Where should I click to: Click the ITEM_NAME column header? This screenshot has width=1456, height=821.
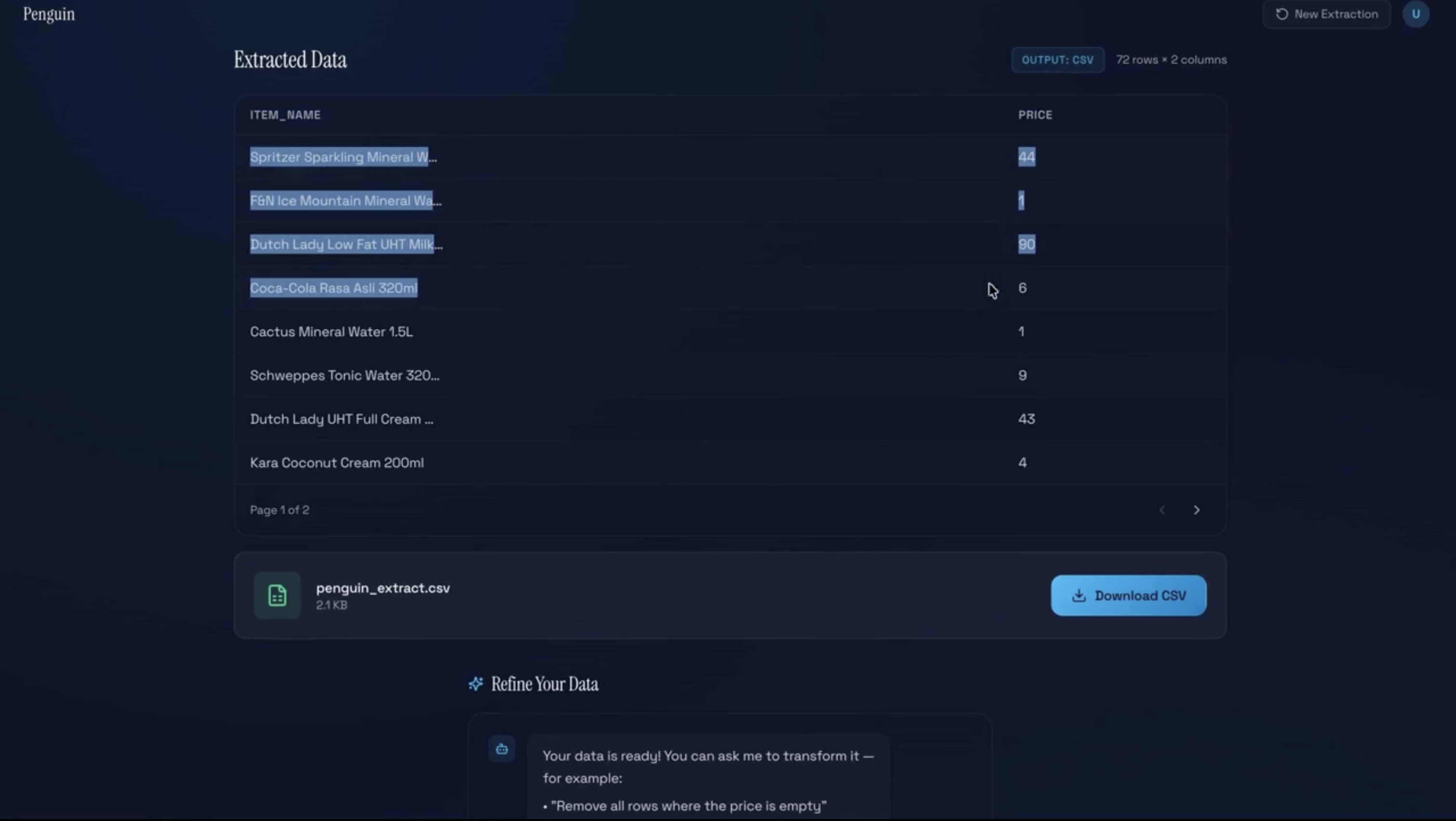pos(285,115)
